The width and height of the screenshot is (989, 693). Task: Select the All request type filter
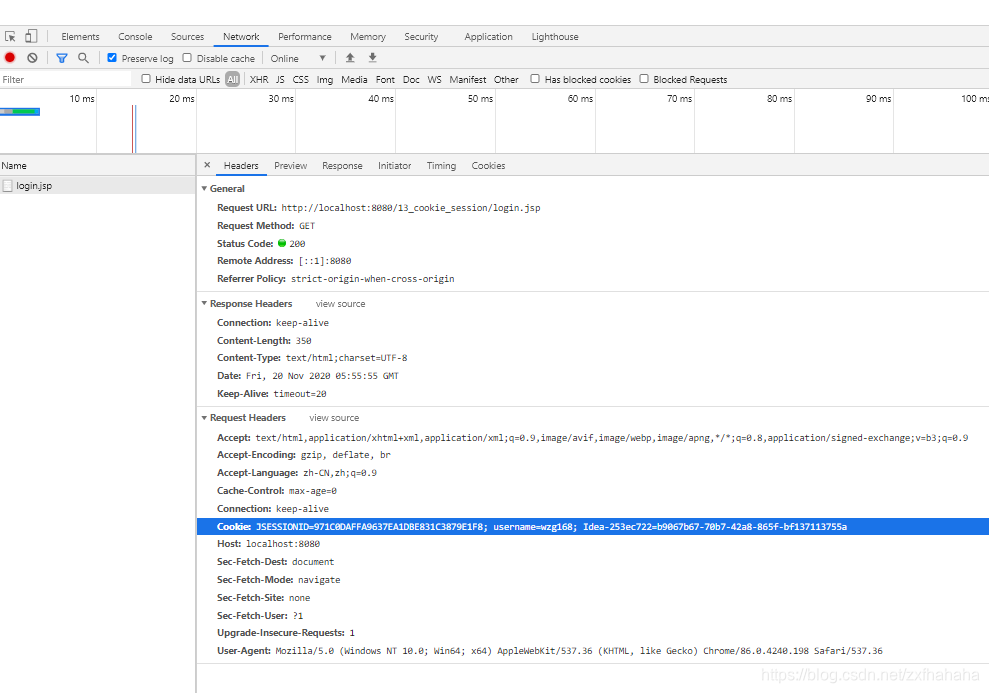coord(233,79)
